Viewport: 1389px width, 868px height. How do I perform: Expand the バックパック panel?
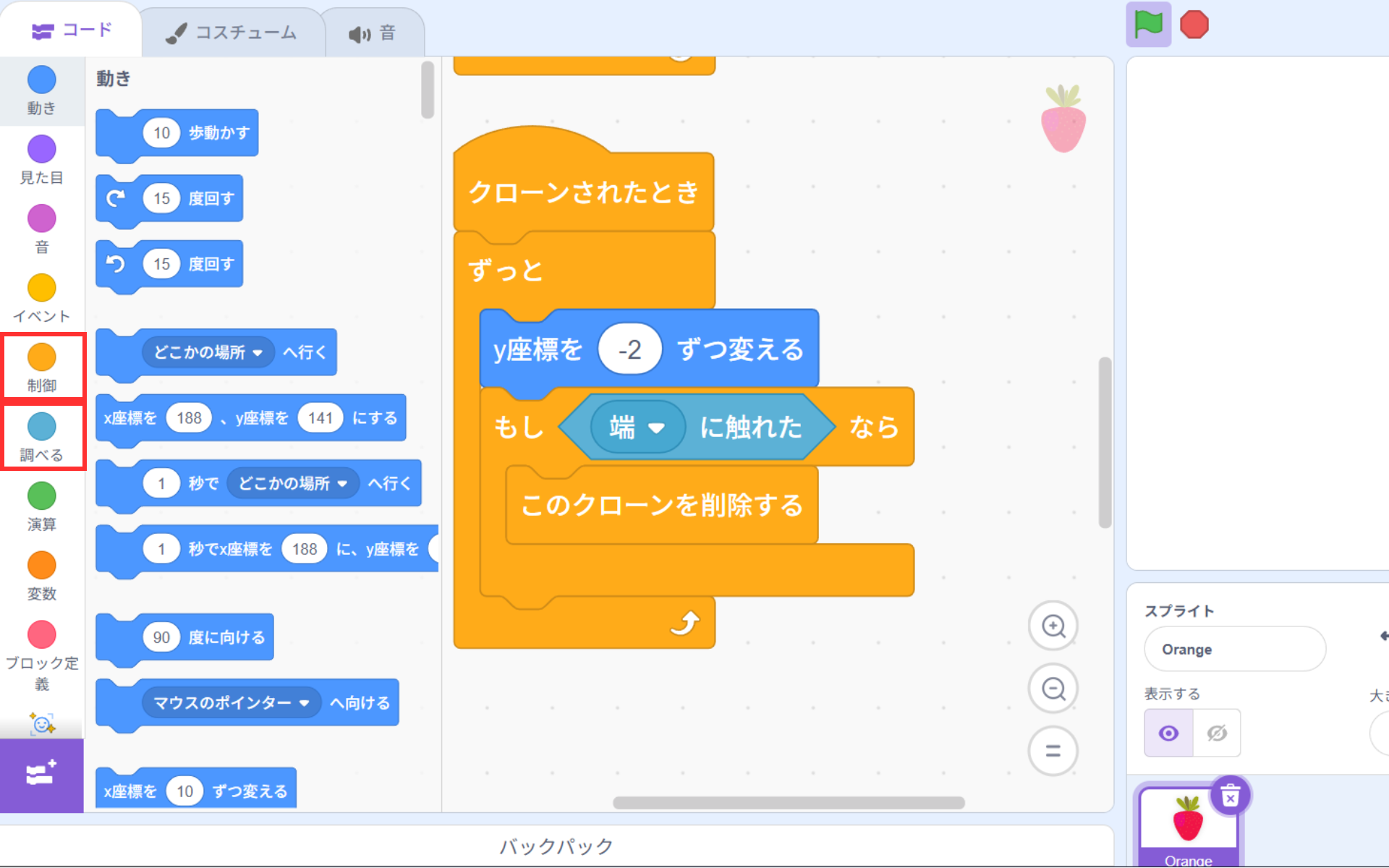click(x=556, y=846)
